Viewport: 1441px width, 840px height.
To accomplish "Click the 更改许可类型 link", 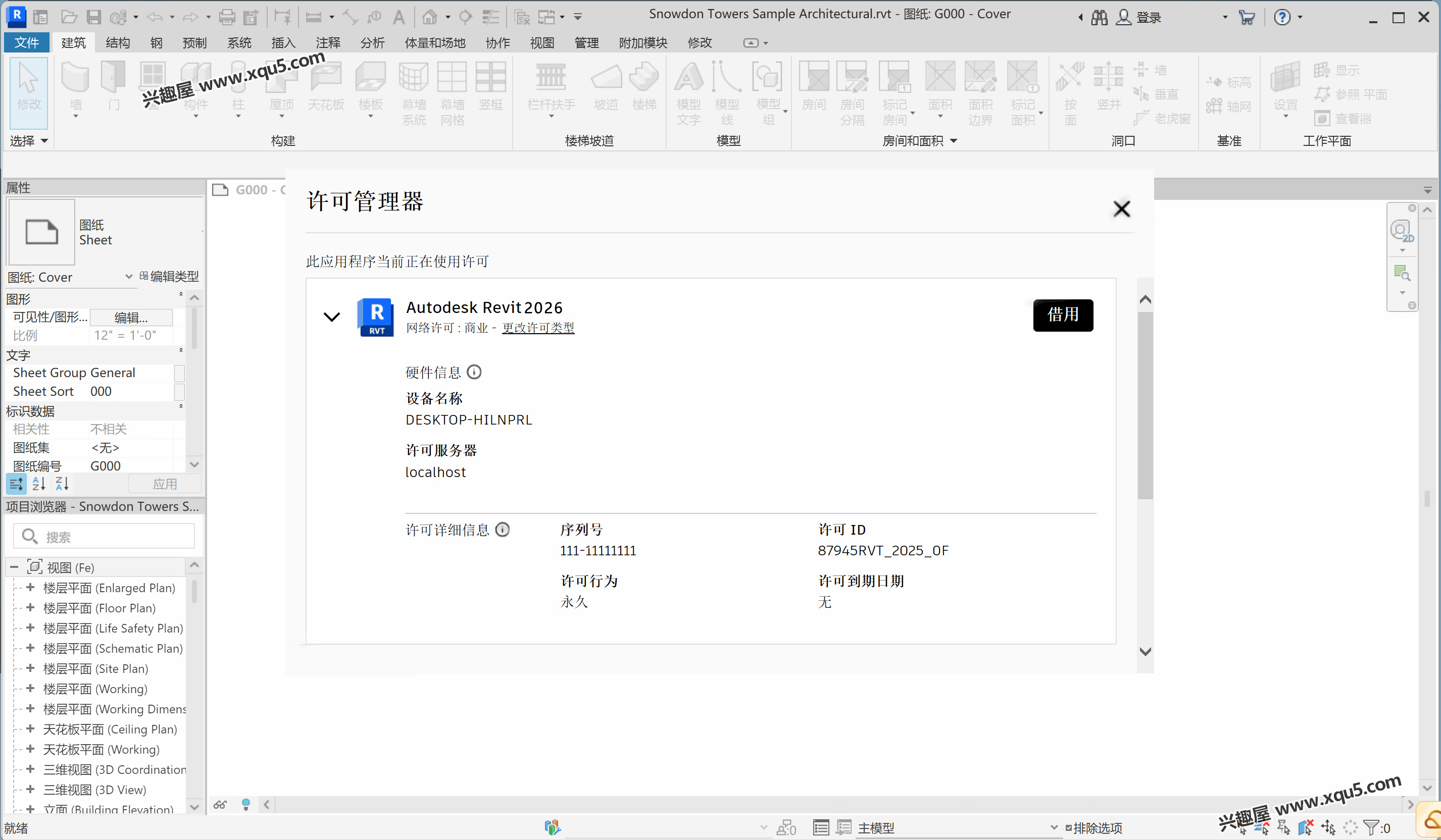I will 537,328.
